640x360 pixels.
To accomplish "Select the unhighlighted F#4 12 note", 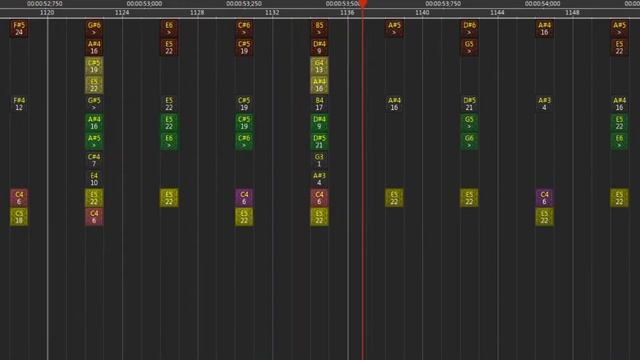I will 19,104.
